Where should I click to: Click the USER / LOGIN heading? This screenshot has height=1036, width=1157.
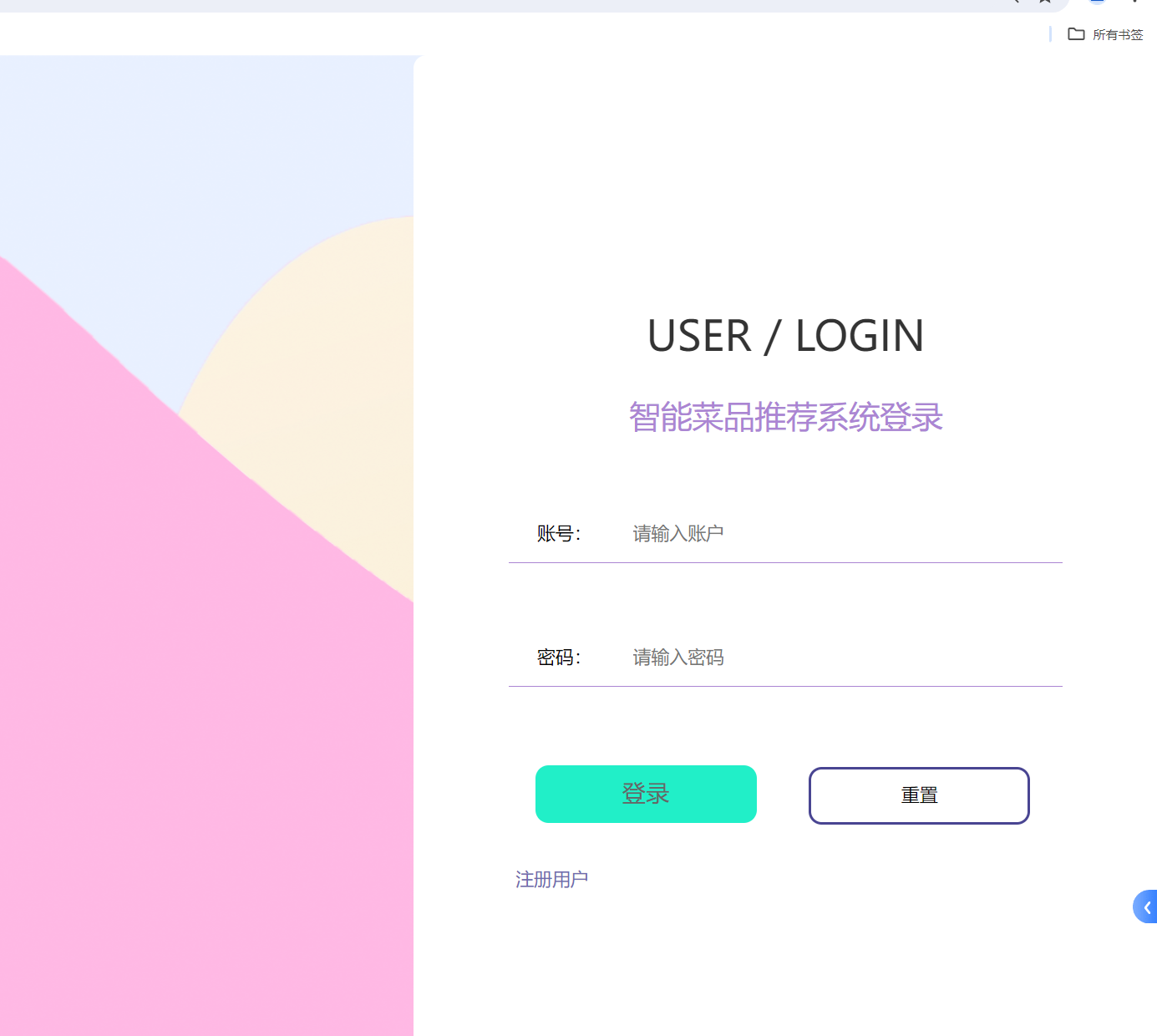[785, 335]
